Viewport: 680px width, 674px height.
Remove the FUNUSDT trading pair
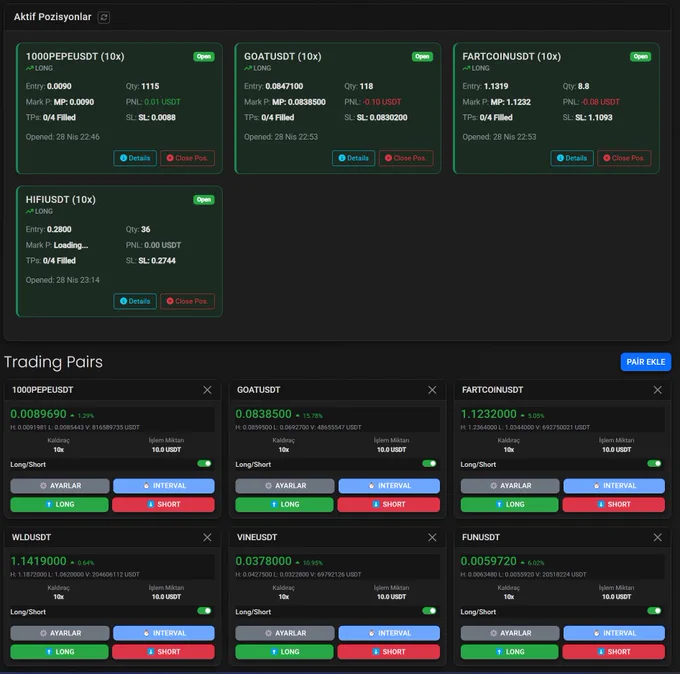pos(657,537)
